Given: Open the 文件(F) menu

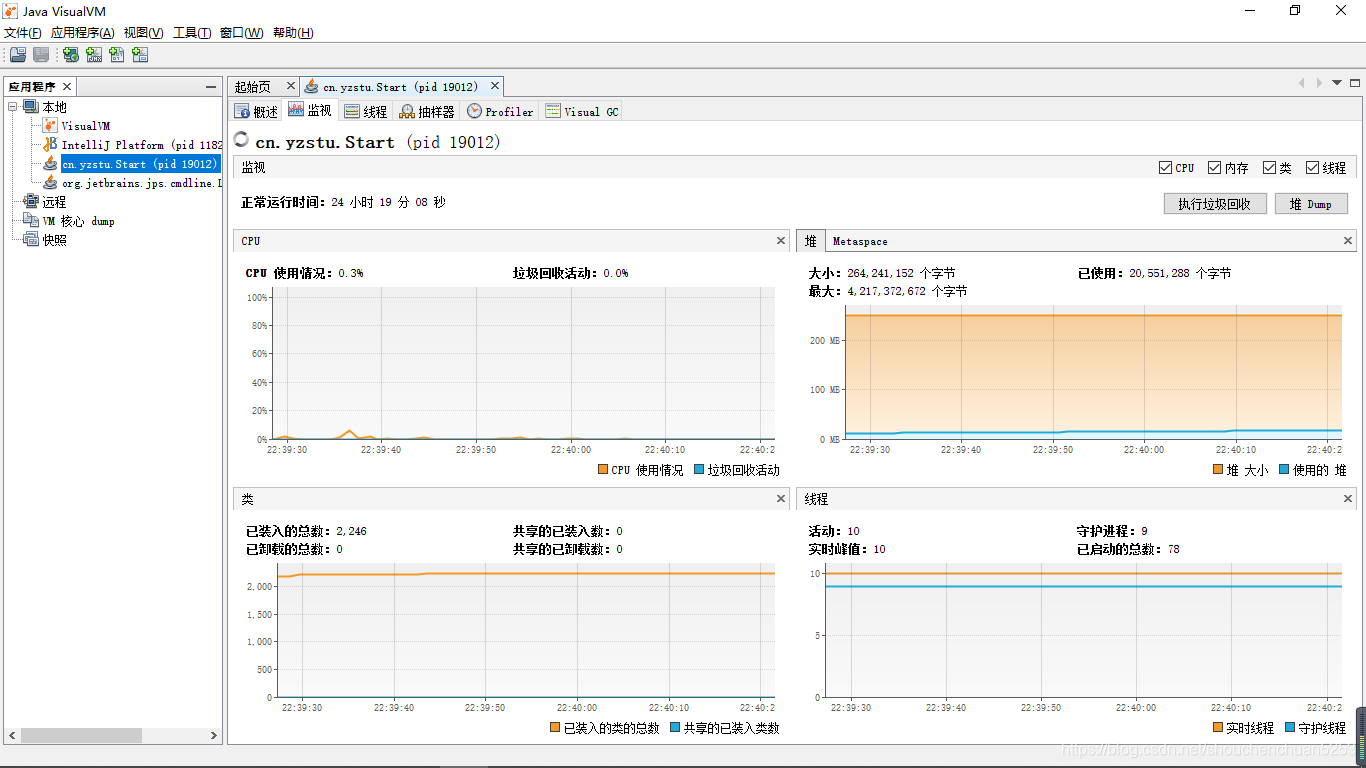Looking at the screenshot, I should pos(23,33).
